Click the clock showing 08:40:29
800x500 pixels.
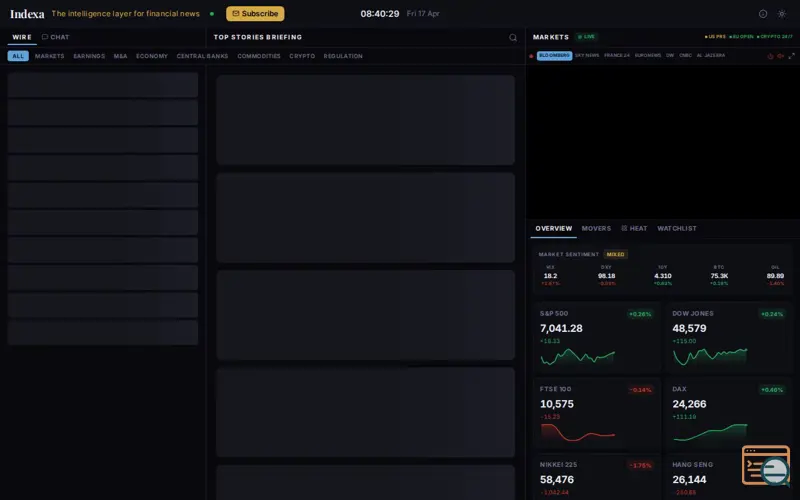pos(380,14)
